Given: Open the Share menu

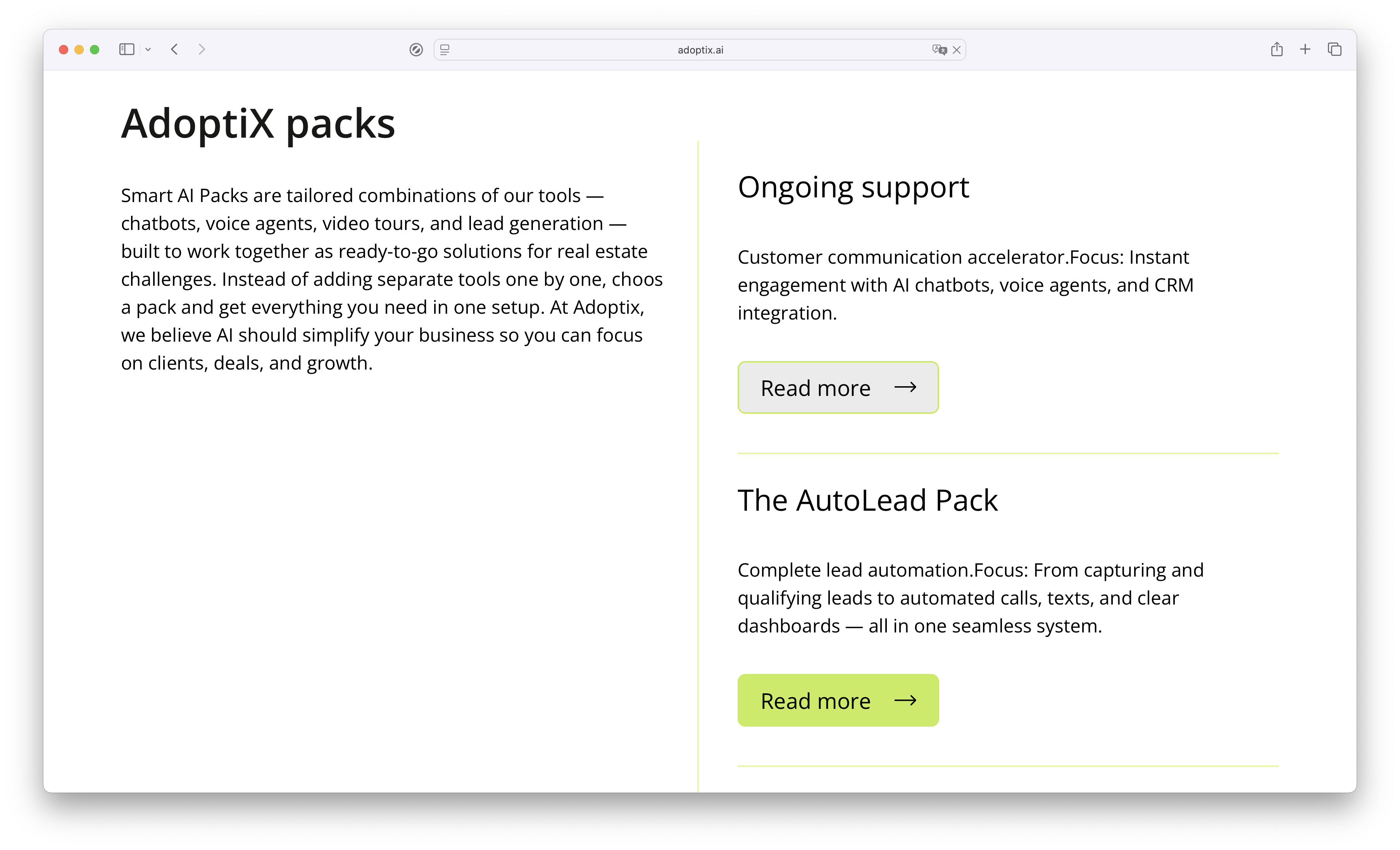Looking at the screenshot, I should [x=1277, y=50].
